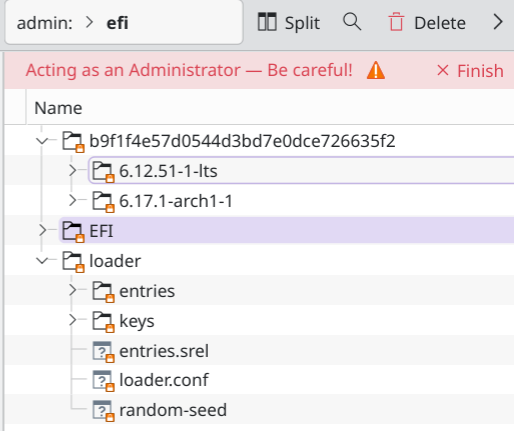Select the loader.conf file icon

[103, 381]
